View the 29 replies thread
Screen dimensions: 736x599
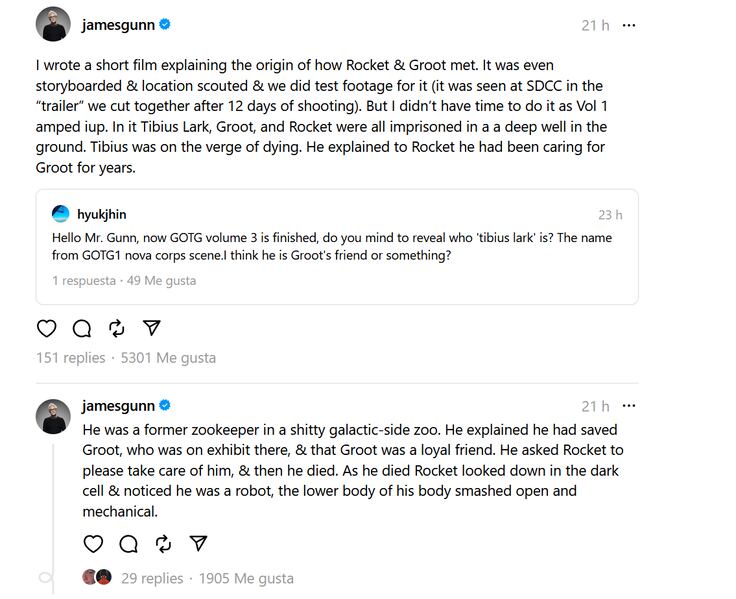click(152, 578)
